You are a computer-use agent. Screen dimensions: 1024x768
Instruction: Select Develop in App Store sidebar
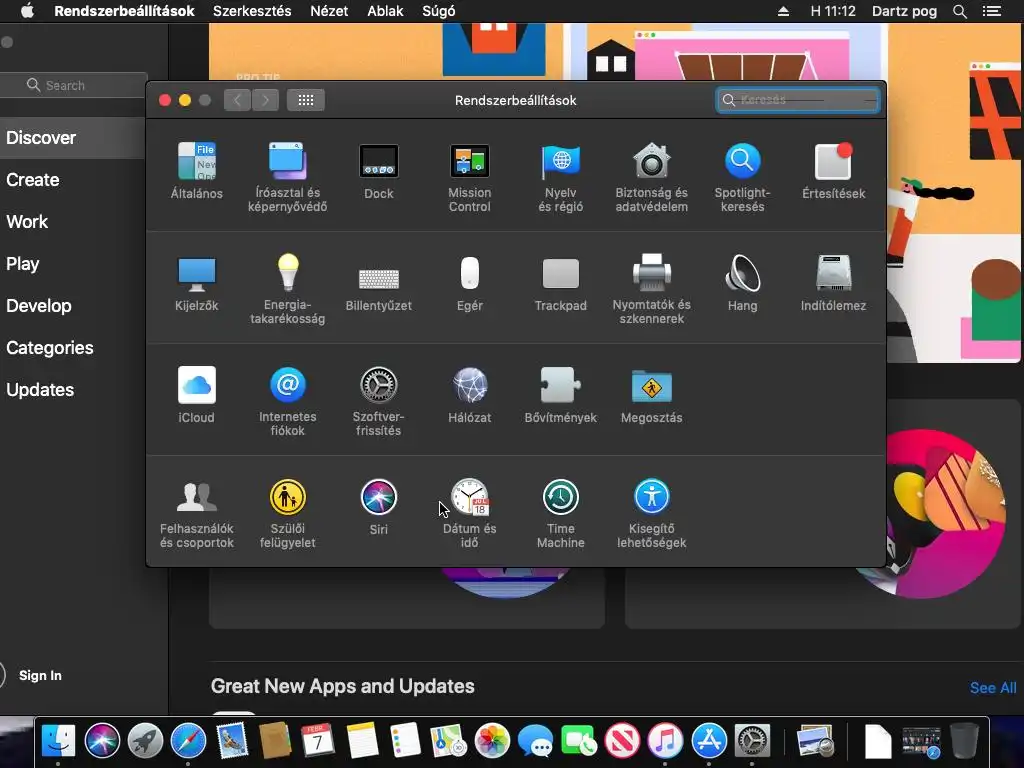click(x=39, y=306)
